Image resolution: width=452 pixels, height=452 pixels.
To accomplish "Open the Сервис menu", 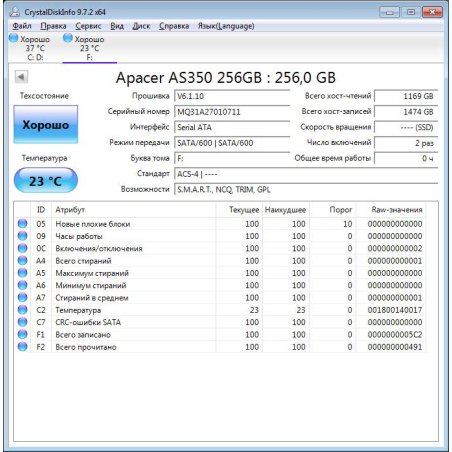I will 88,26.
